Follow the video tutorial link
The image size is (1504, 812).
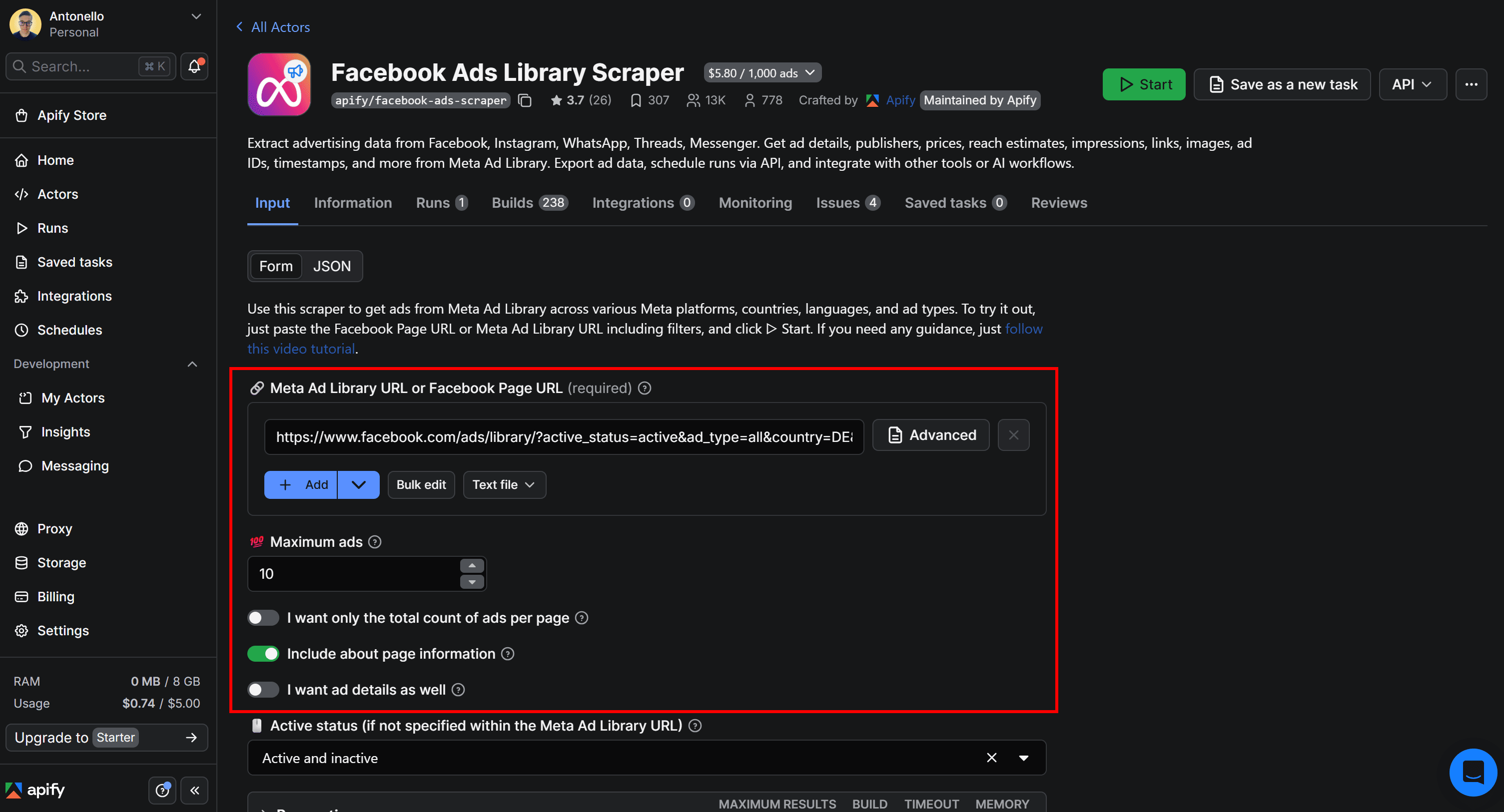pyautogui.click(x=301, y=348)
